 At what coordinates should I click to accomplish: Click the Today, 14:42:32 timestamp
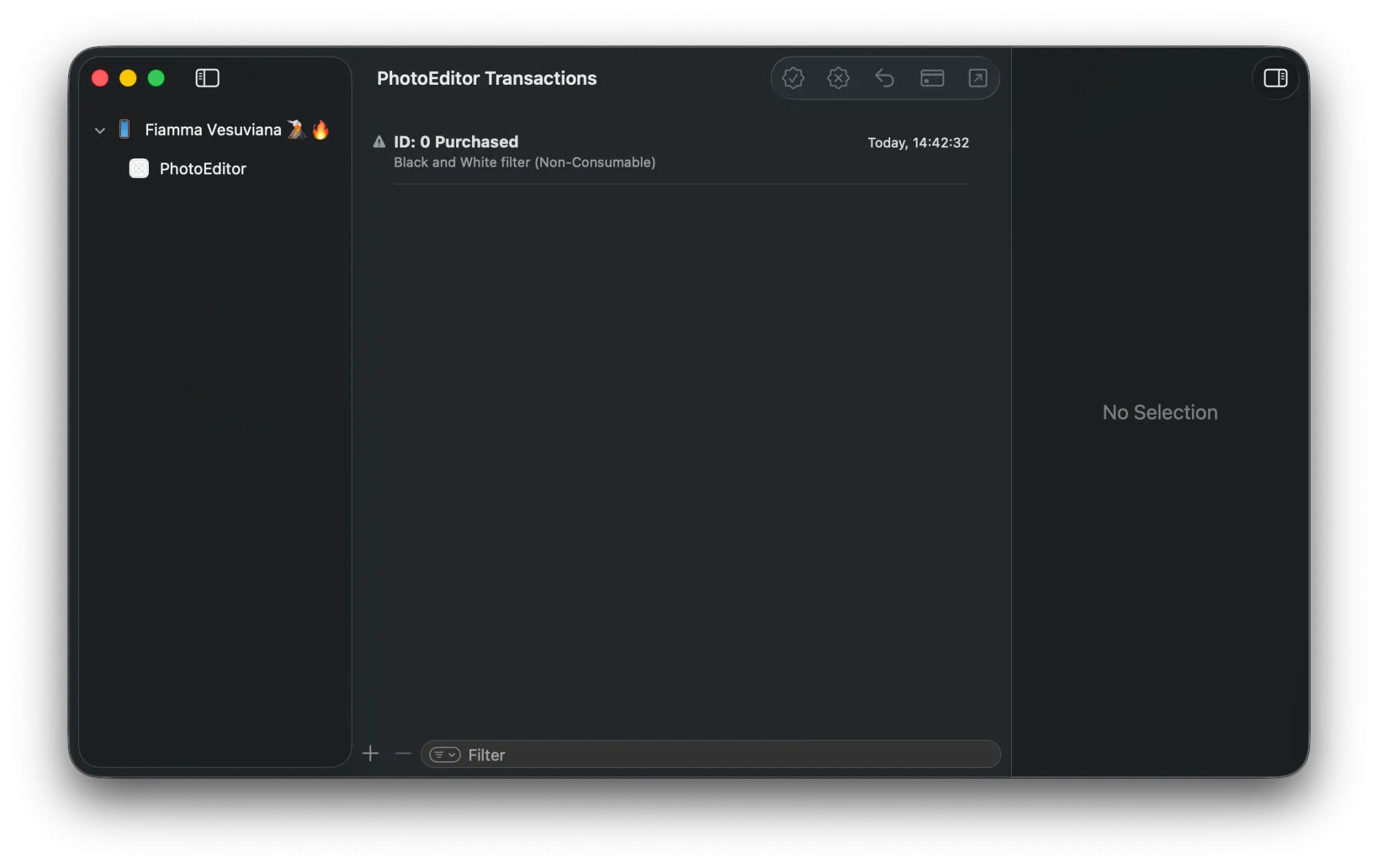[918, 143]
